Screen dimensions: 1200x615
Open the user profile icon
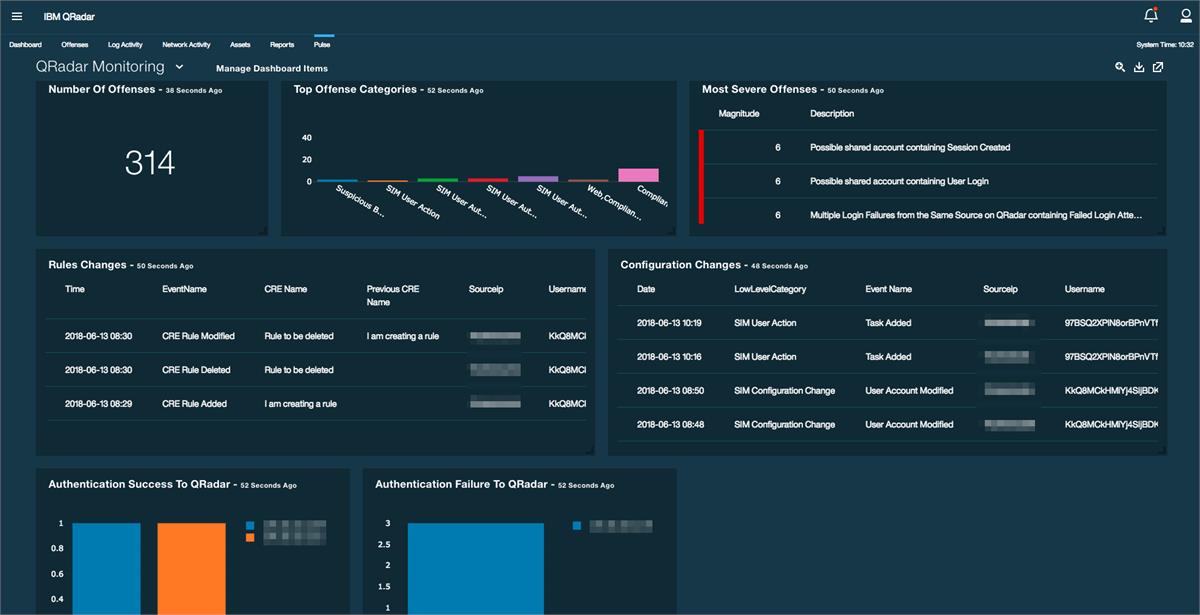[x=1185, y=15]
